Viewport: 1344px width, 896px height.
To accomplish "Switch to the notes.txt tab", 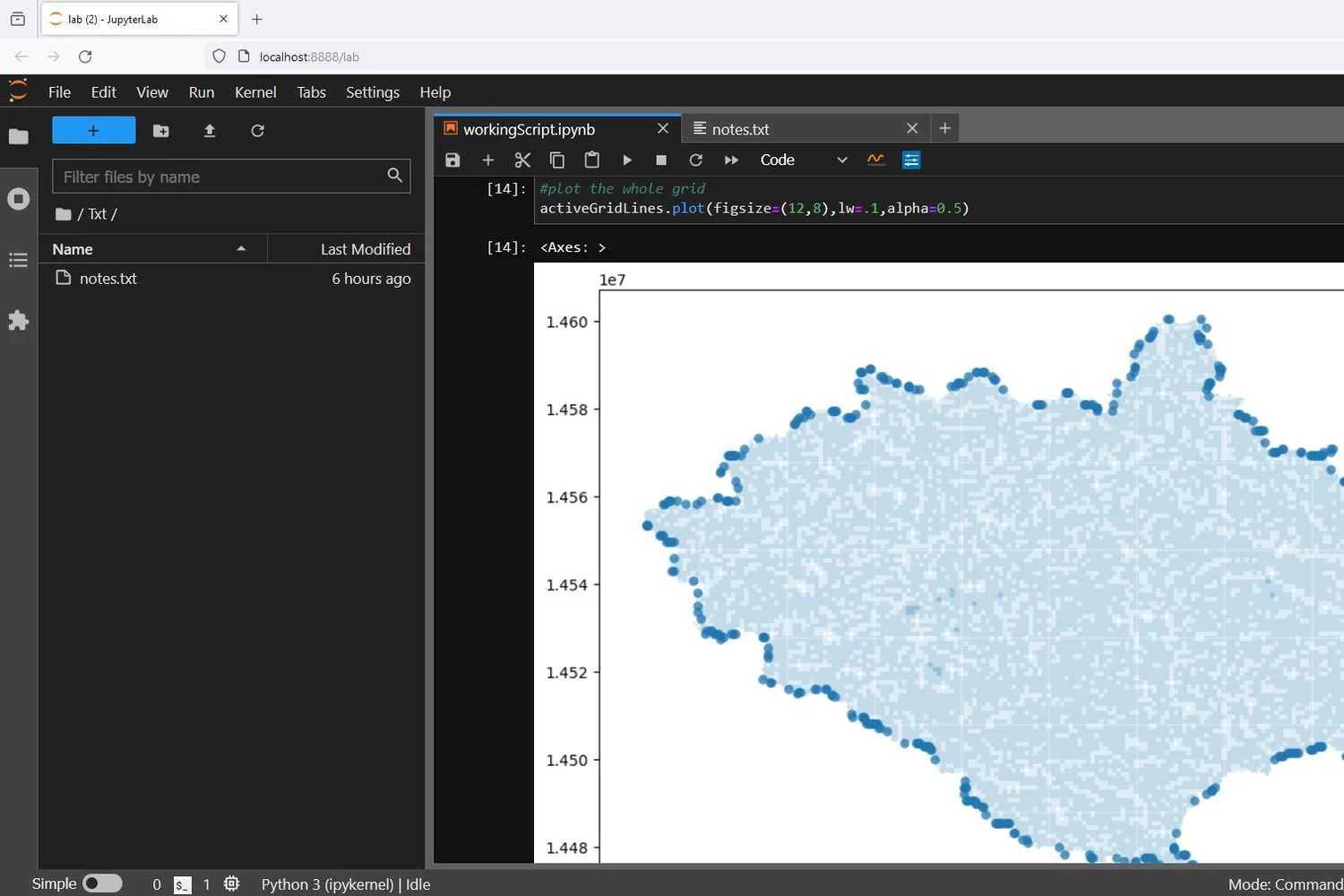I will click(x=740, y=129).
